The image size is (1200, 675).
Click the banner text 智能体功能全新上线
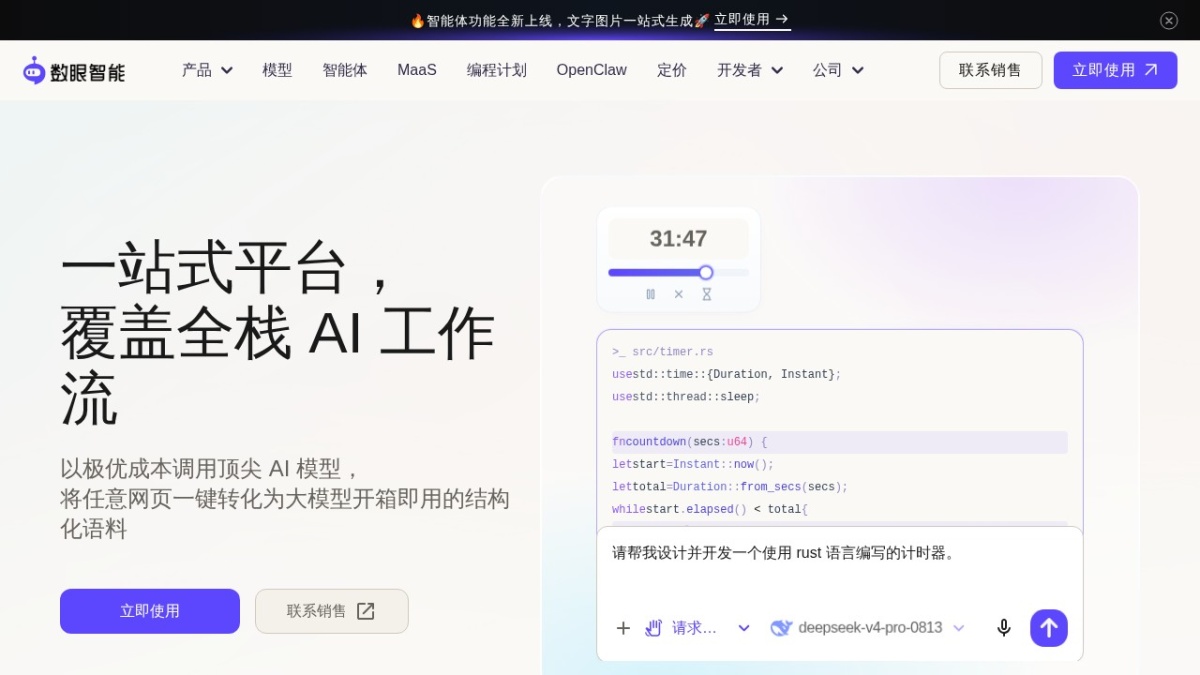tap(489, 21)
